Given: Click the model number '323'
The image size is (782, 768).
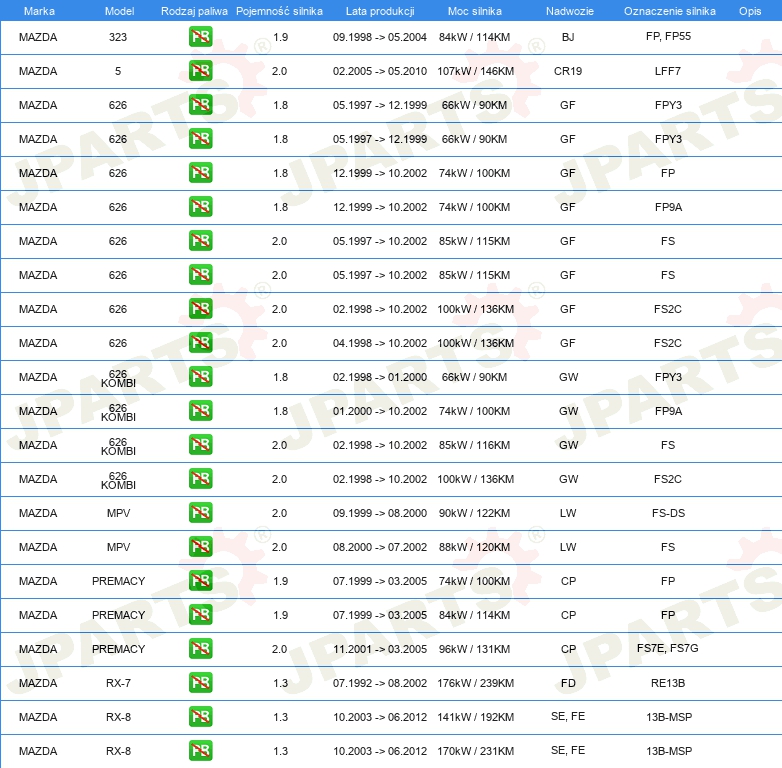Looking at the screenshot, I should point(118,37).
